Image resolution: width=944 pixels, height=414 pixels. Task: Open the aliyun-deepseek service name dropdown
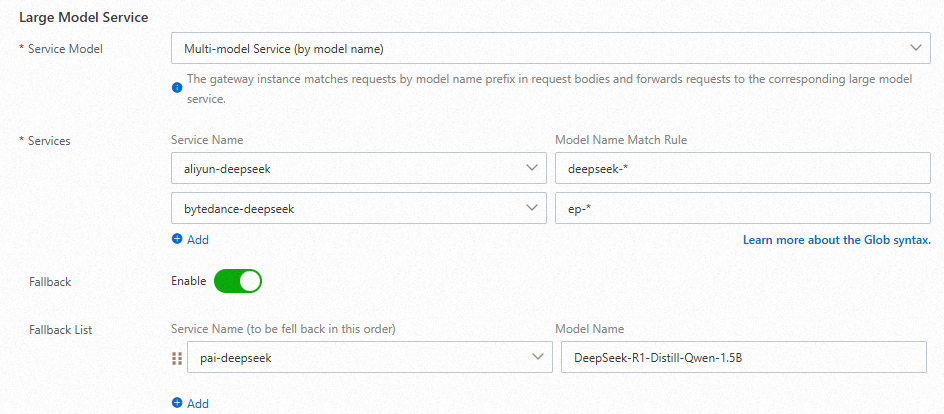350,169
